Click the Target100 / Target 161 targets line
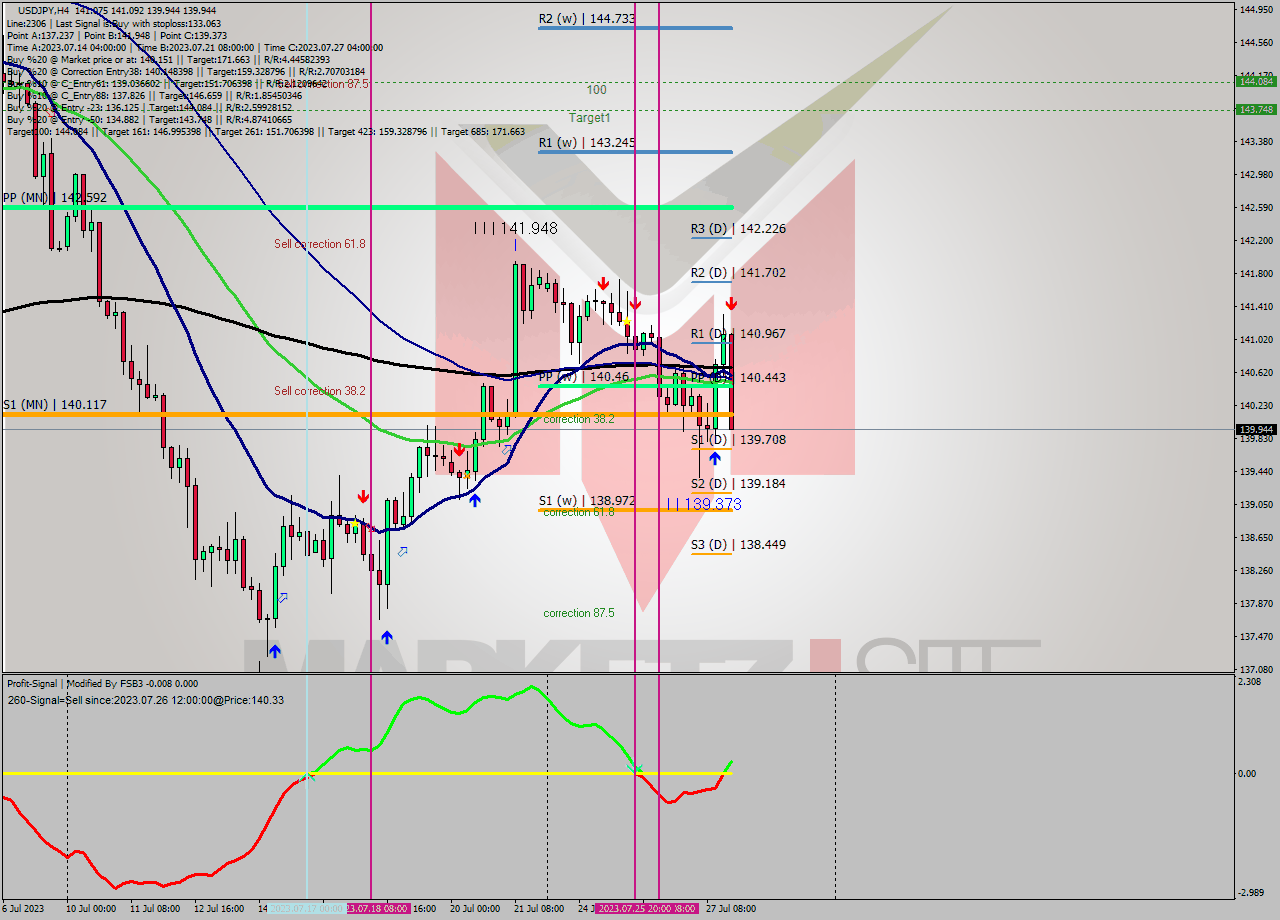This screenshot has width=1280, height=920. pyautogui.click(x=265, y=132)
